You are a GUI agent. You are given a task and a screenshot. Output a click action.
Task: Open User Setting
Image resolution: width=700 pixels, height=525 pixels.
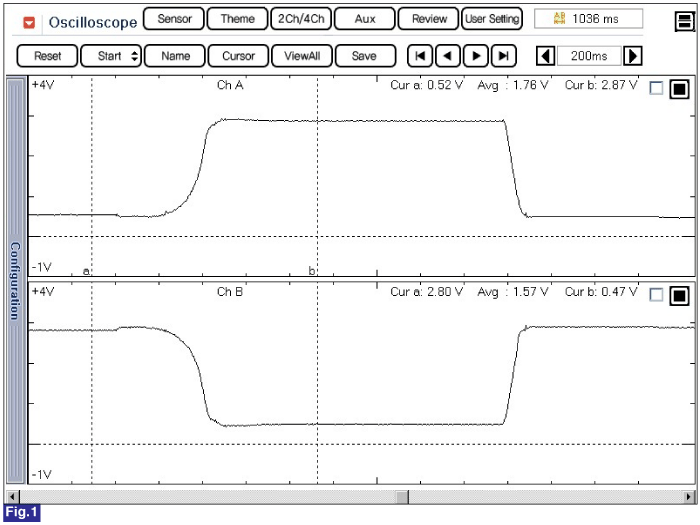[x=492, y=19]
